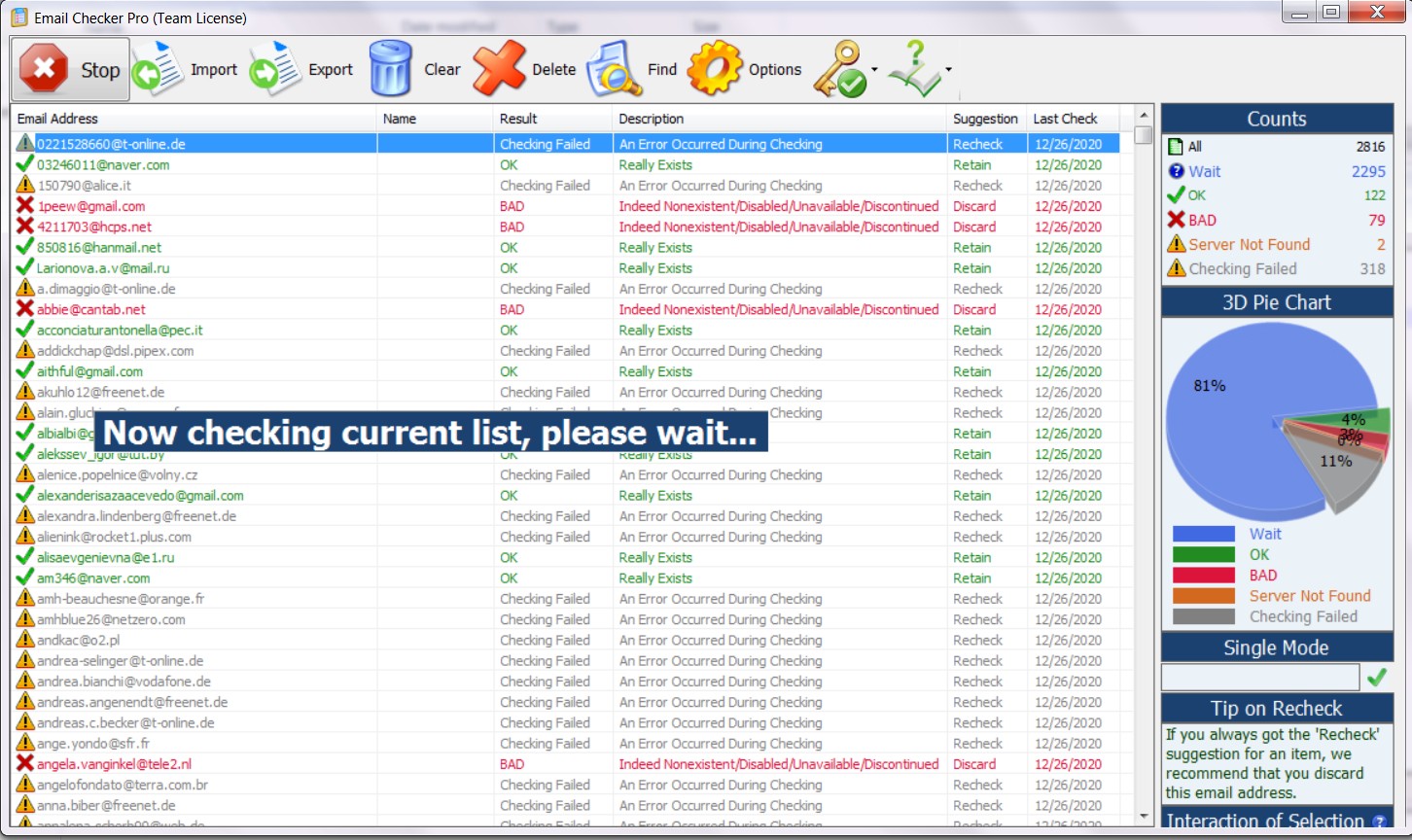Select the Wait entry in Counts
Screen dimensions: 1412x840
coord(1204,171)
